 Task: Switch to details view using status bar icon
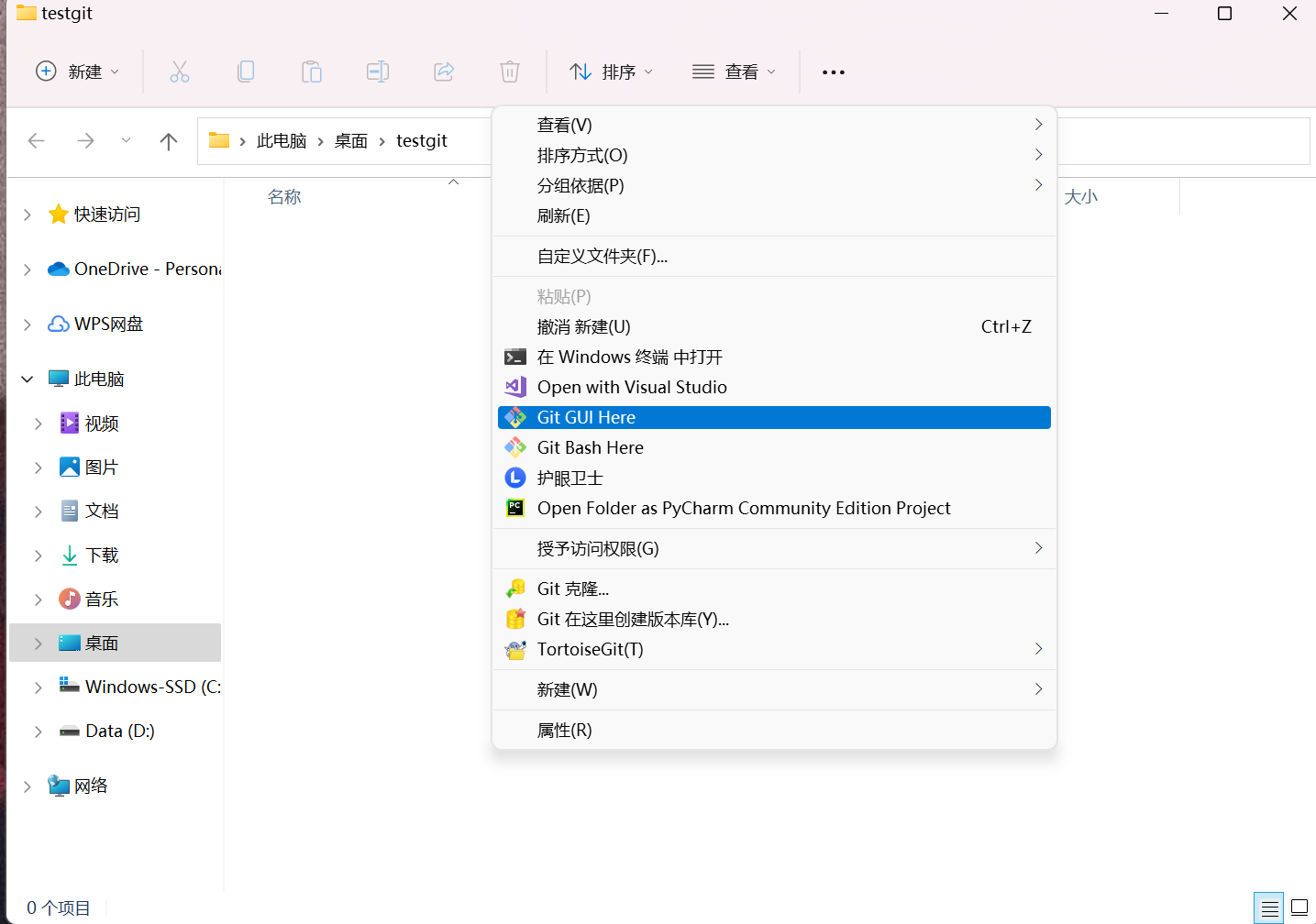1268,907
